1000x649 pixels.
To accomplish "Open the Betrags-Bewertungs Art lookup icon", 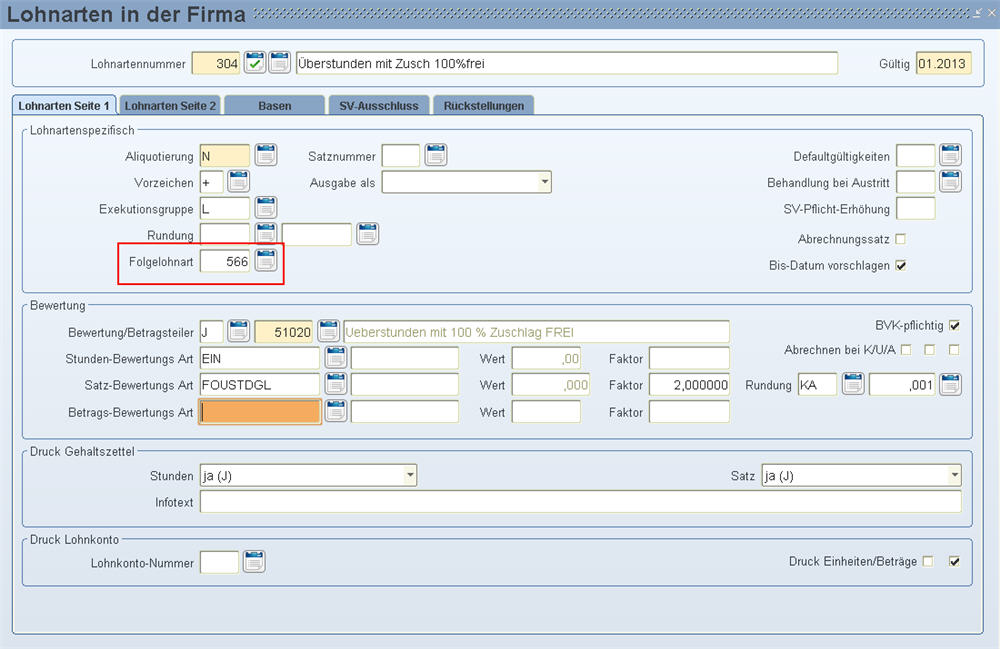I will click(336, 411).
